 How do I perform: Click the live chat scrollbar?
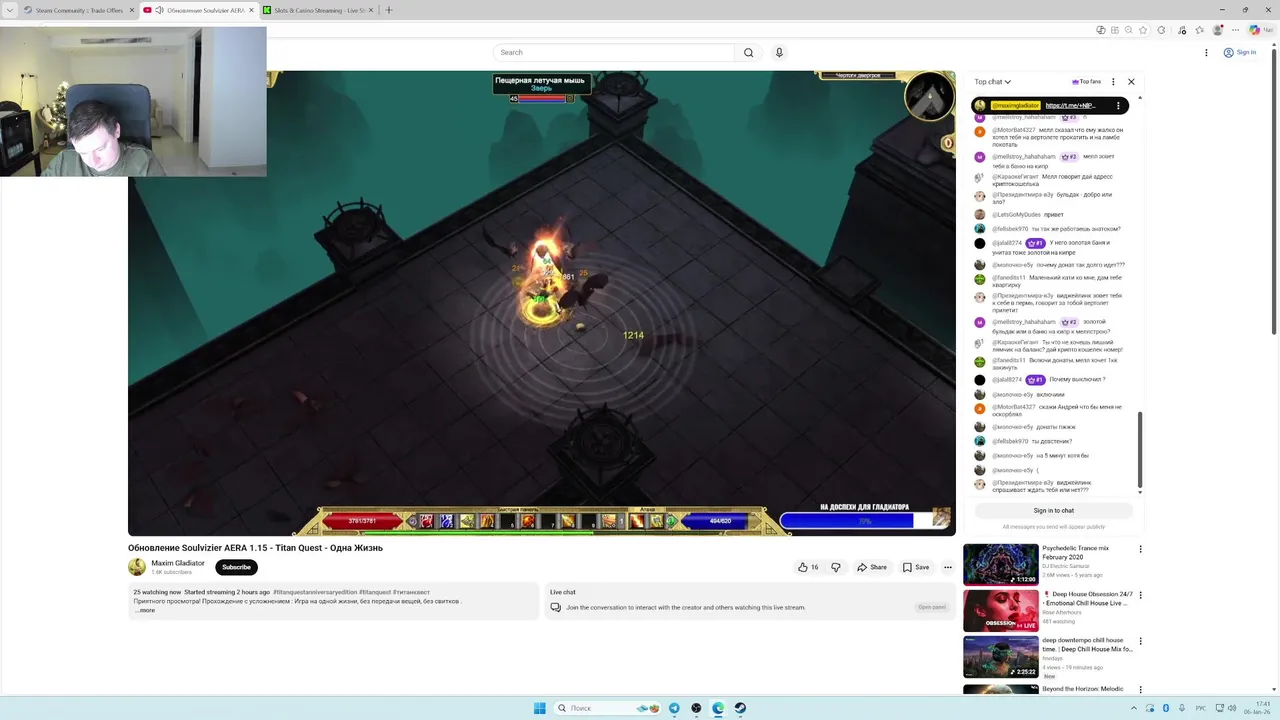pyautogui.click(x=1140, y=449)
